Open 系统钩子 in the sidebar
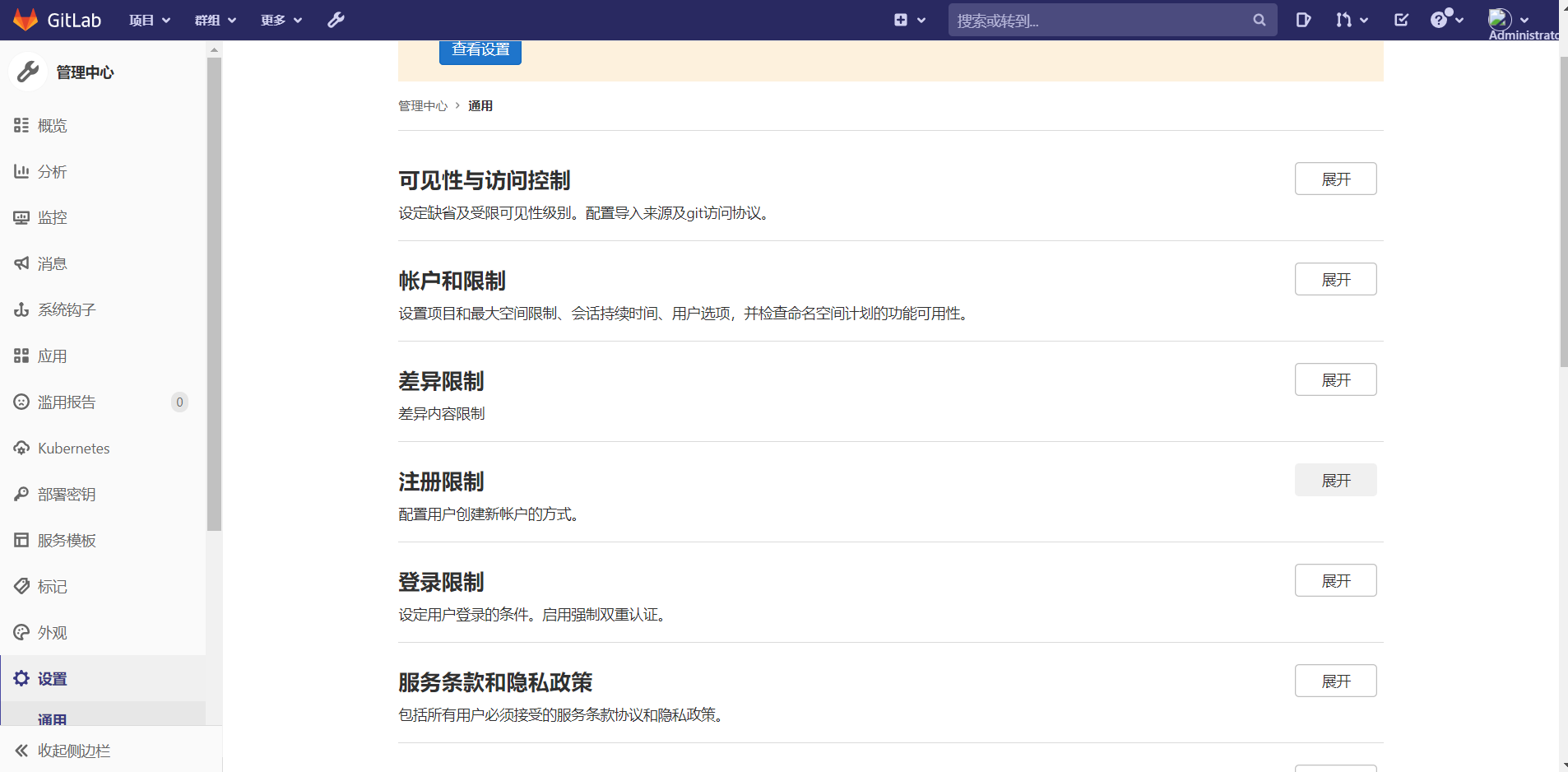This screenshot has width=1568, height=772. click(103, 309)
